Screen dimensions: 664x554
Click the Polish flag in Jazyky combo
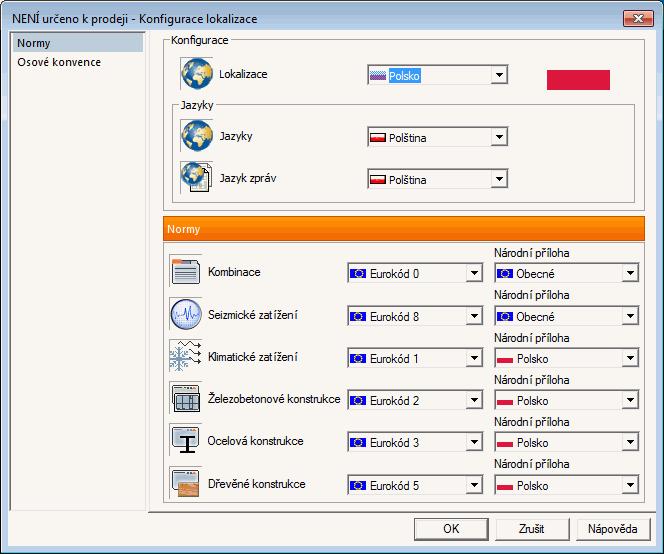point(378,138)
